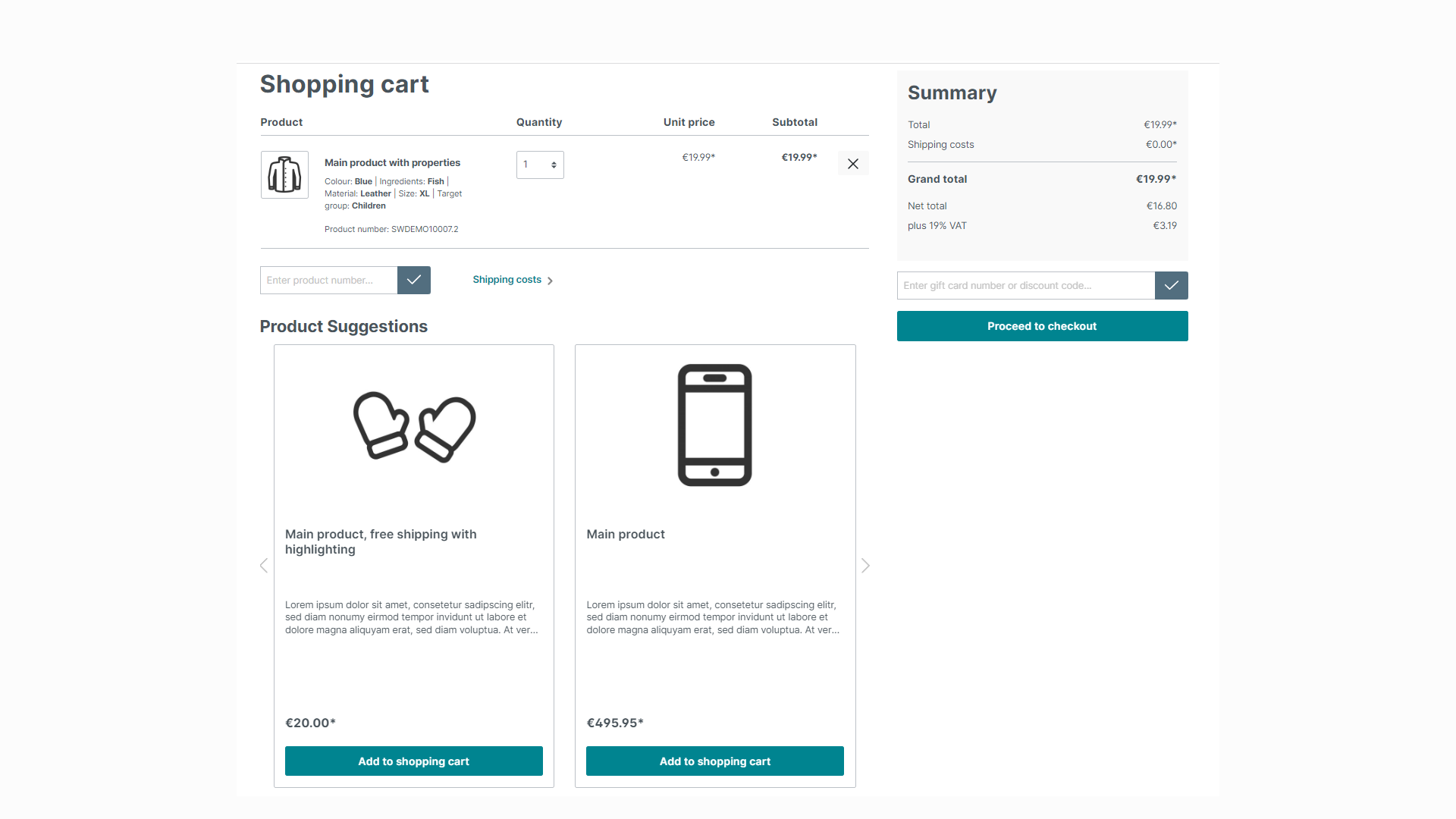This screenshot has width=1456, height=819.
Task: Focus the Enter product number field
Action: tap(328, 280)
